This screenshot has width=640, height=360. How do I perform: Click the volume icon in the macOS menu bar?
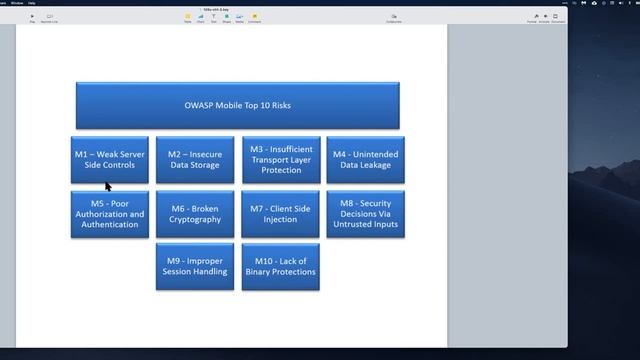pos(621,3)
